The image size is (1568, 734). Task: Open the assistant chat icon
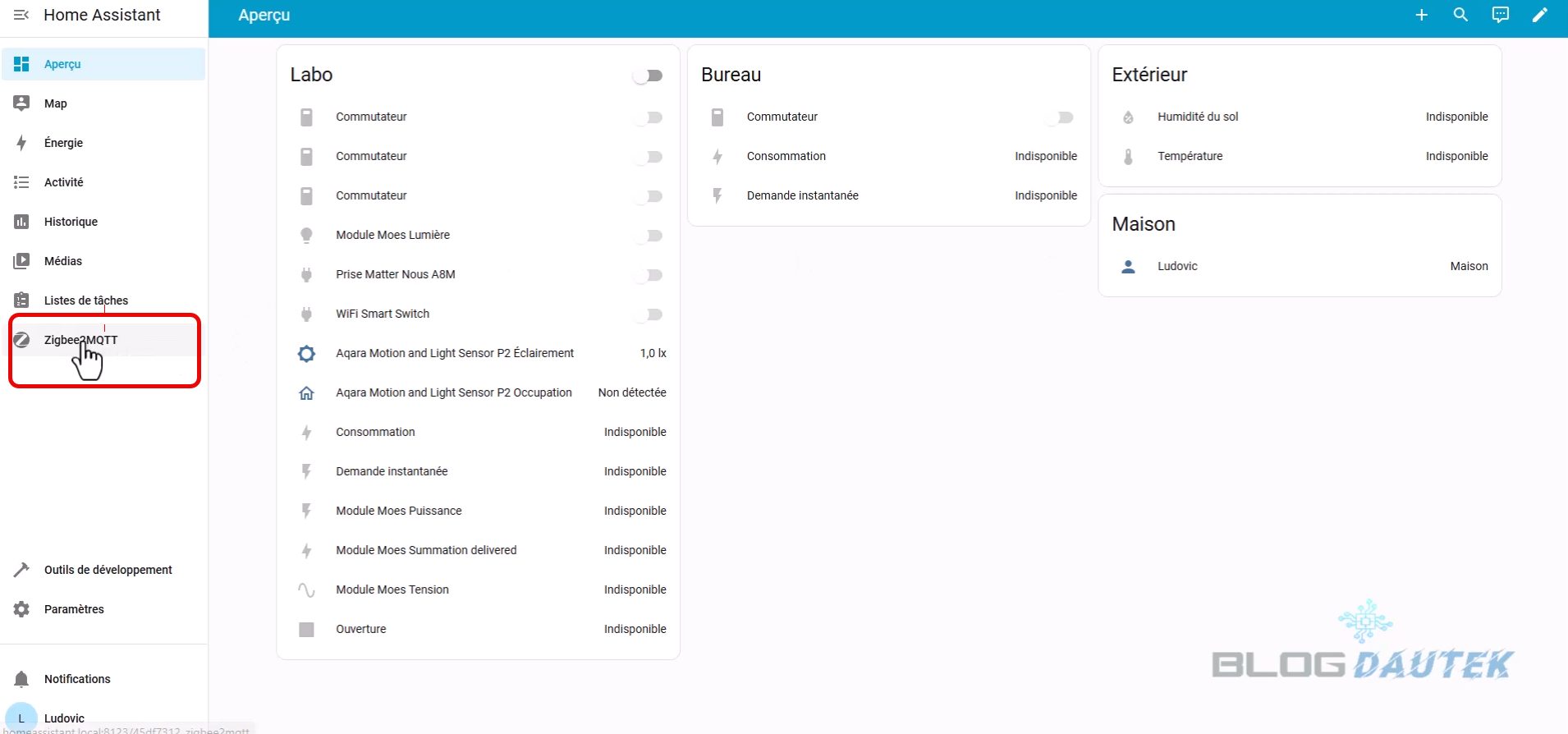click(1500, 15)
